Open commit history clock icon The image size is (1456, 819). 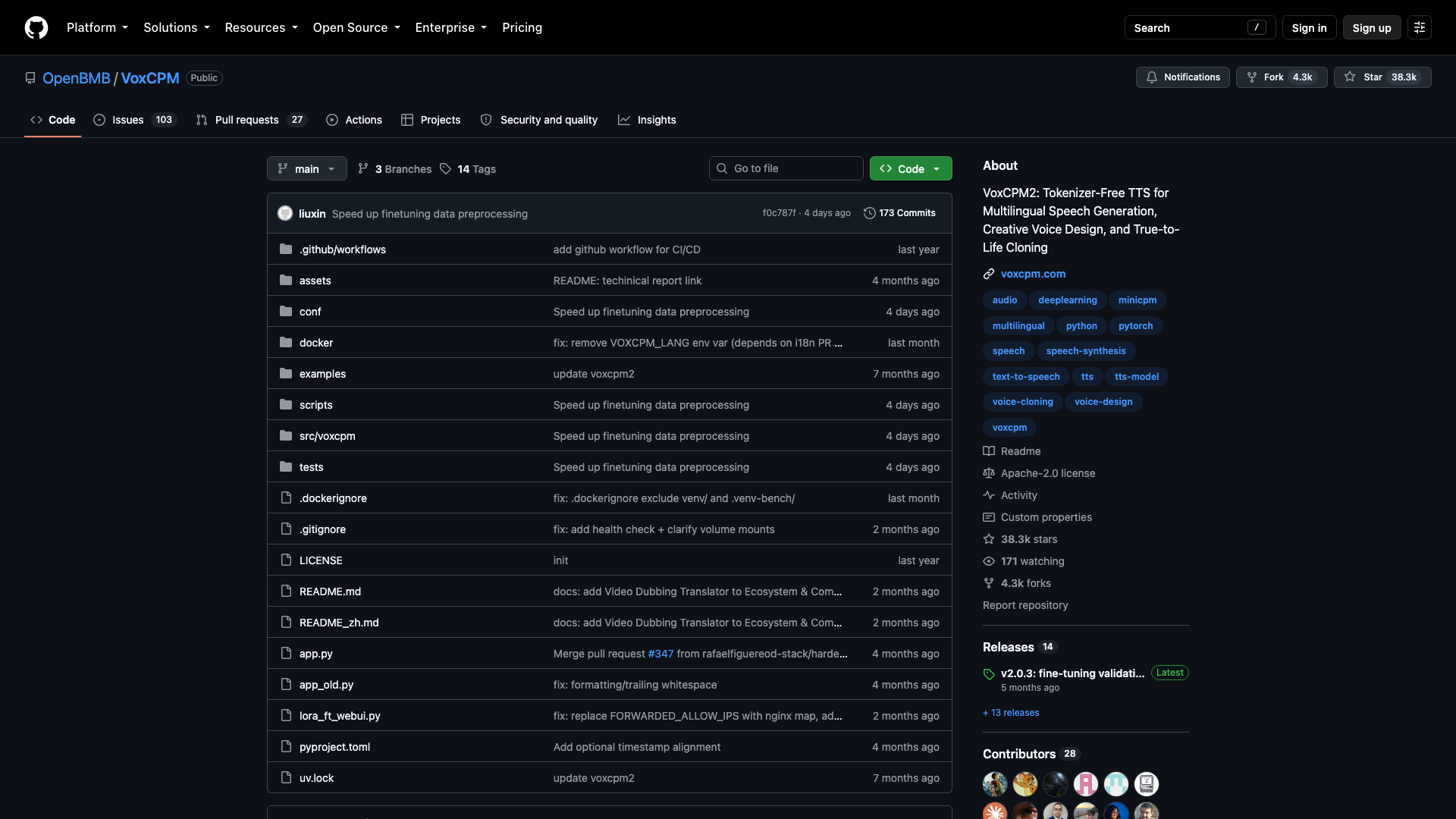pyautogui.click(x=870, y=213)
